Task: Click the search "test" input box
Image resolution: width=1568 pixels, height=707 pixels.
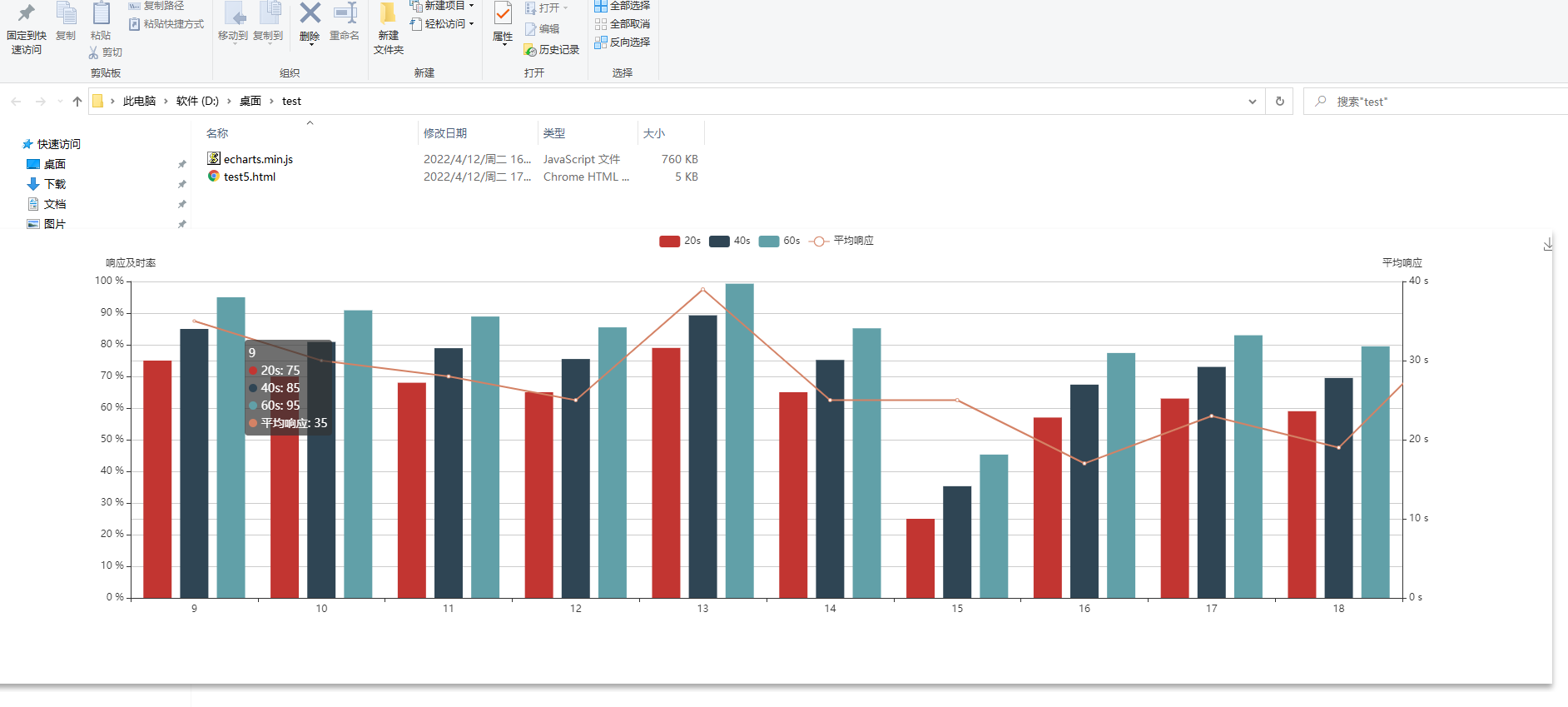Action: click(x=1436, y=102)
